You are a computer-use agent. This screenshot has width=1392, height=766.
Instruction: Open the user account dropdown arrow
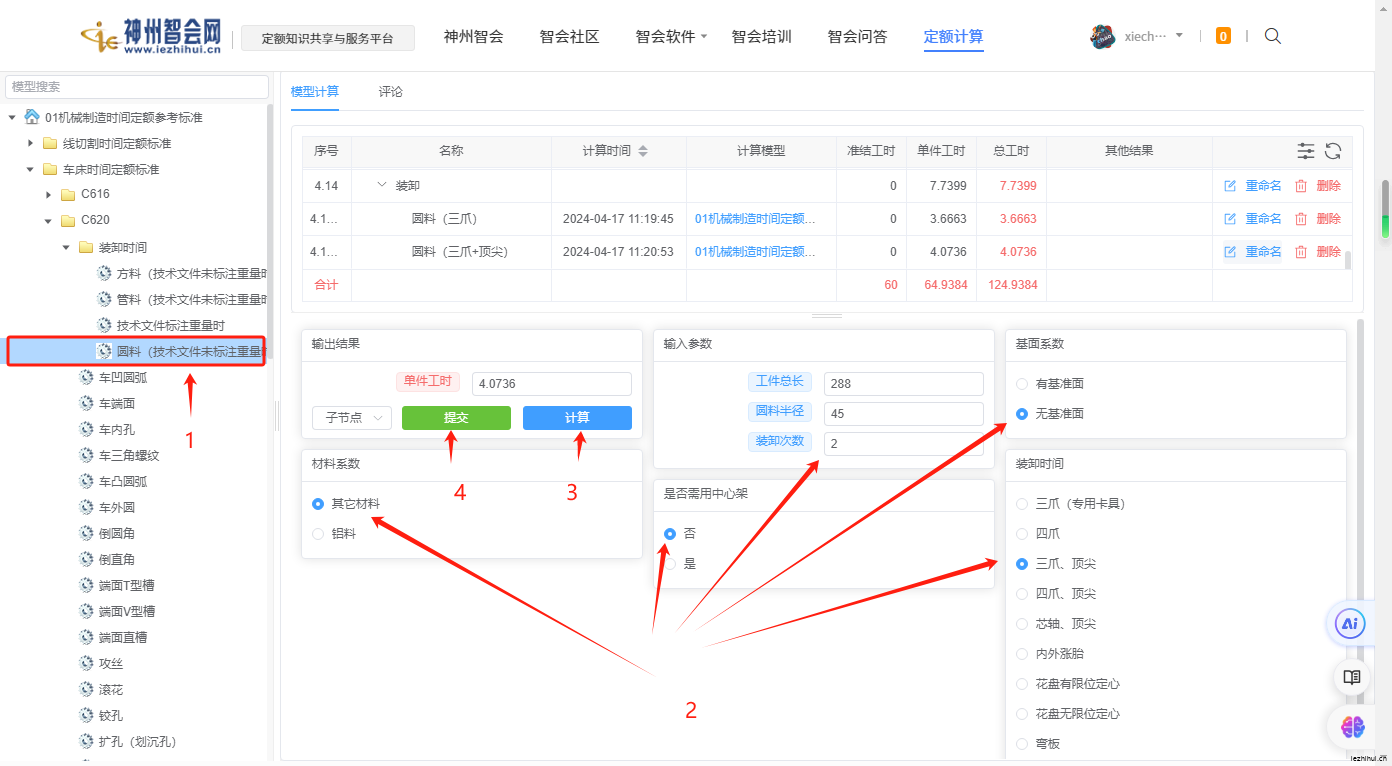(1179, 36)
